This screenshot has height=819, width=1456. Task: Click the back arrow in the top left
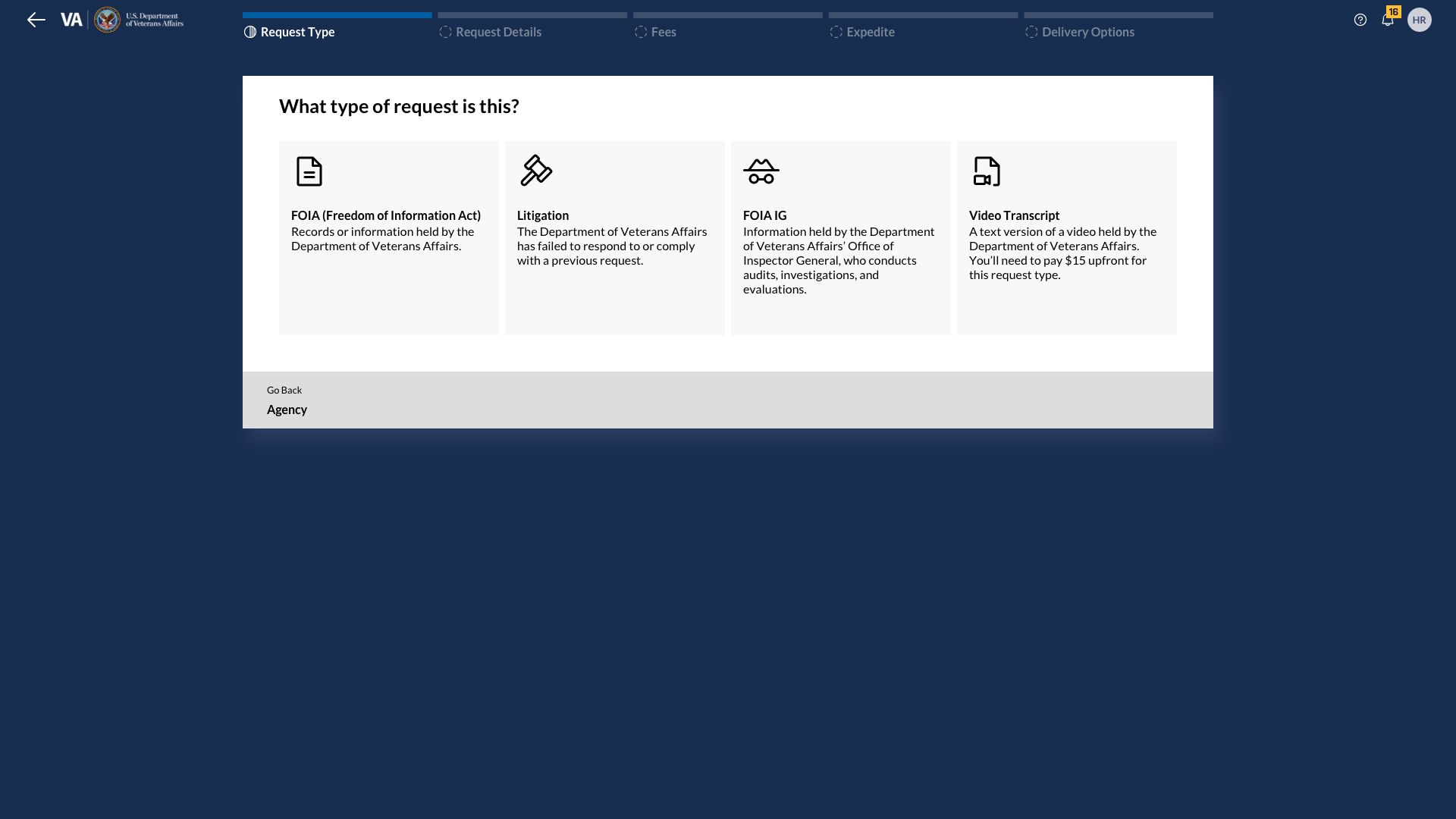click(x=36, y=20)
